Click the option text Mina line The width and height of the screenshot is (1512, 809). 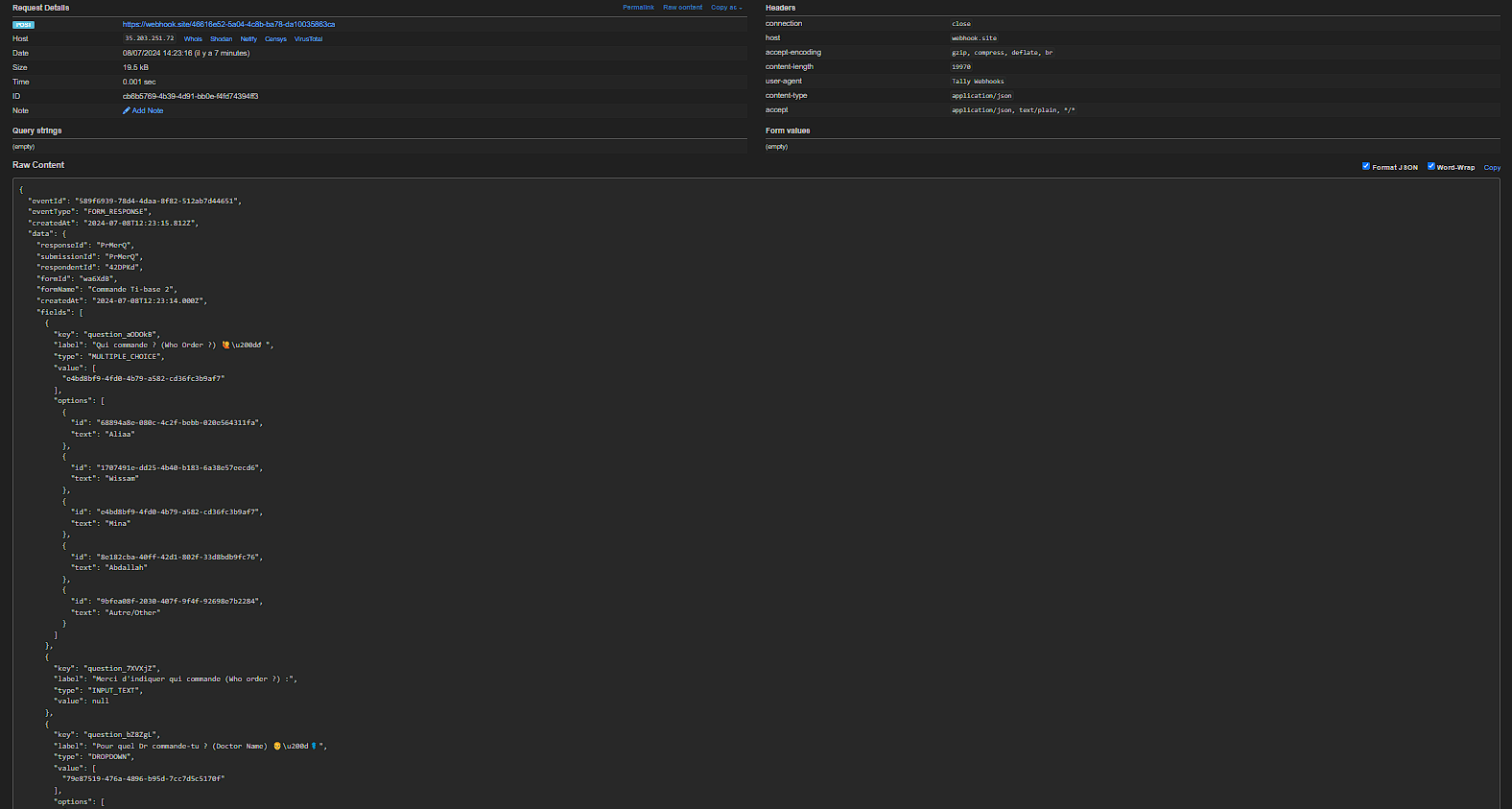pyautogui.click(x=101, y=524)
